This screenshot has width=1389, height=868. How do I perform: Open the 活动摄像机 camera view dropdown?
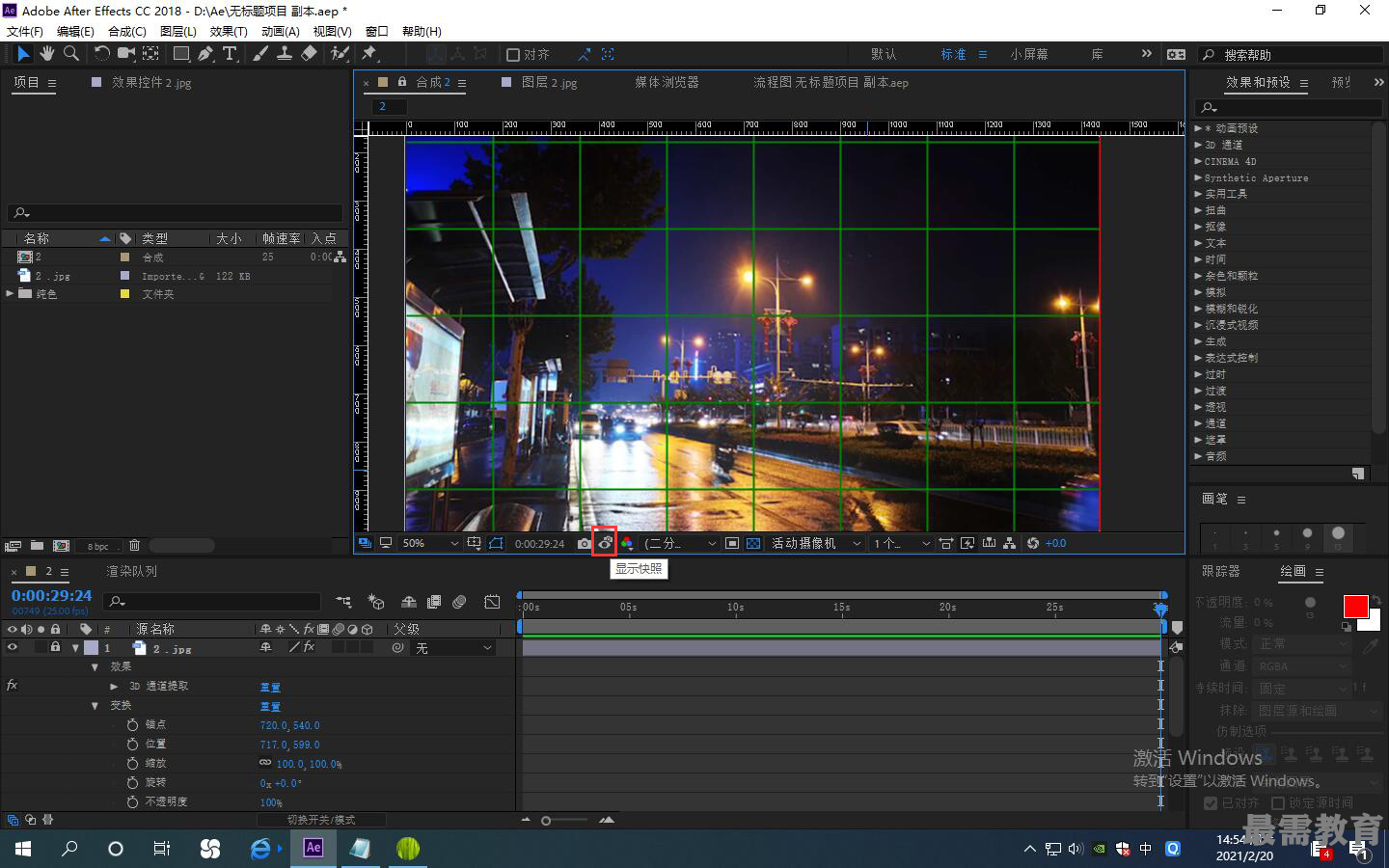[815, 543]
